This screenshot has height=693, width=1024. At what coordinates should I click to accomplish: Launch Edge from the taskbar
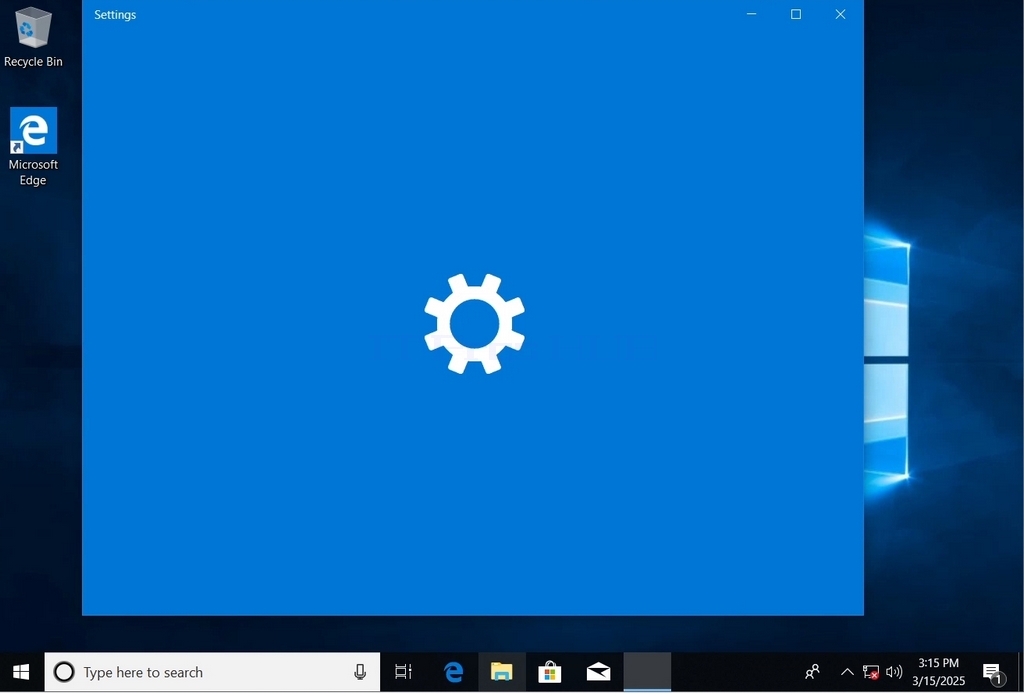[453, 672]
